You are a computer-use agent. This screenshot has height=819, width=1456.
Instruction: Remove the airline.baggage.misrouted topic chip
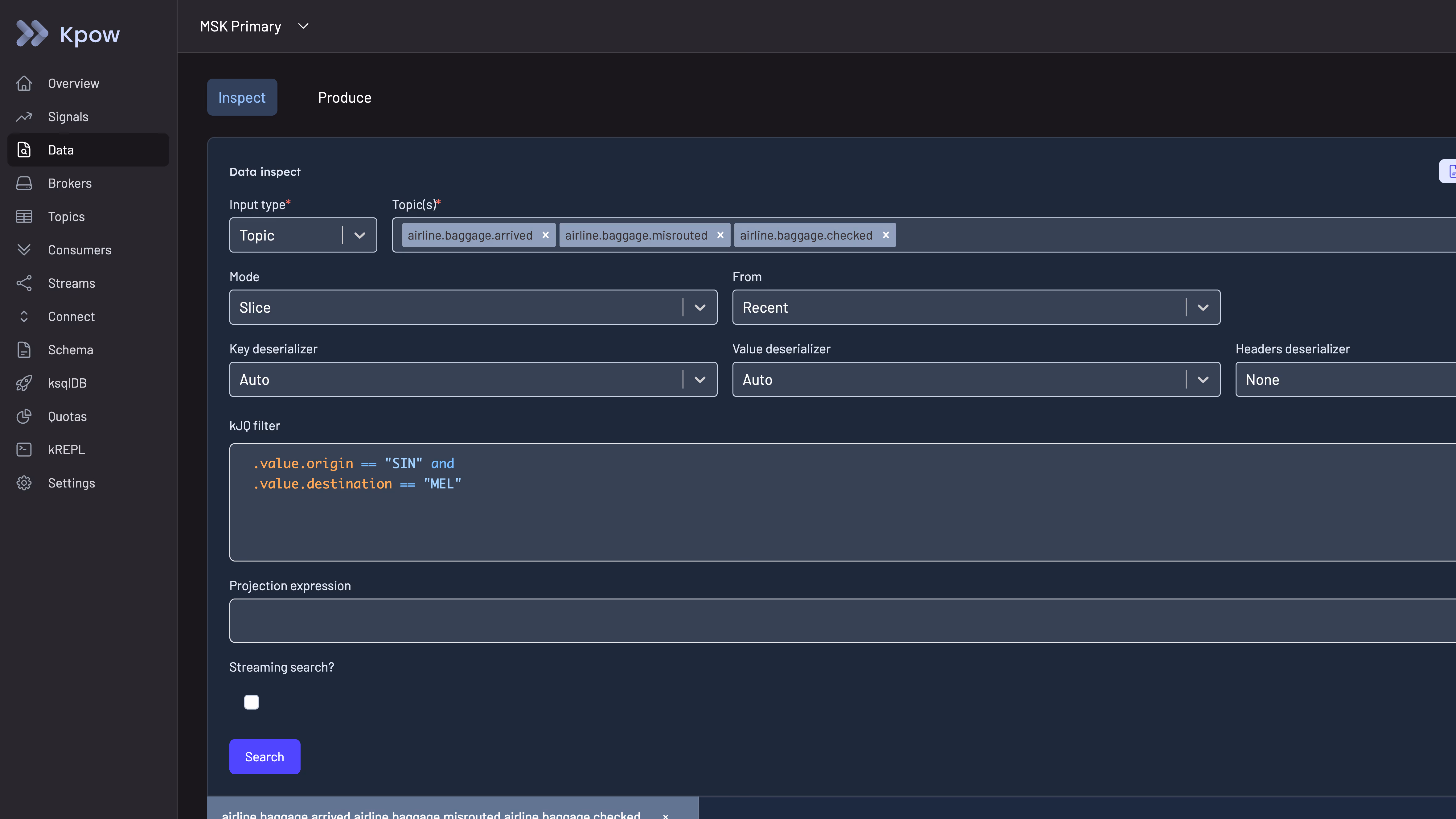720,235
